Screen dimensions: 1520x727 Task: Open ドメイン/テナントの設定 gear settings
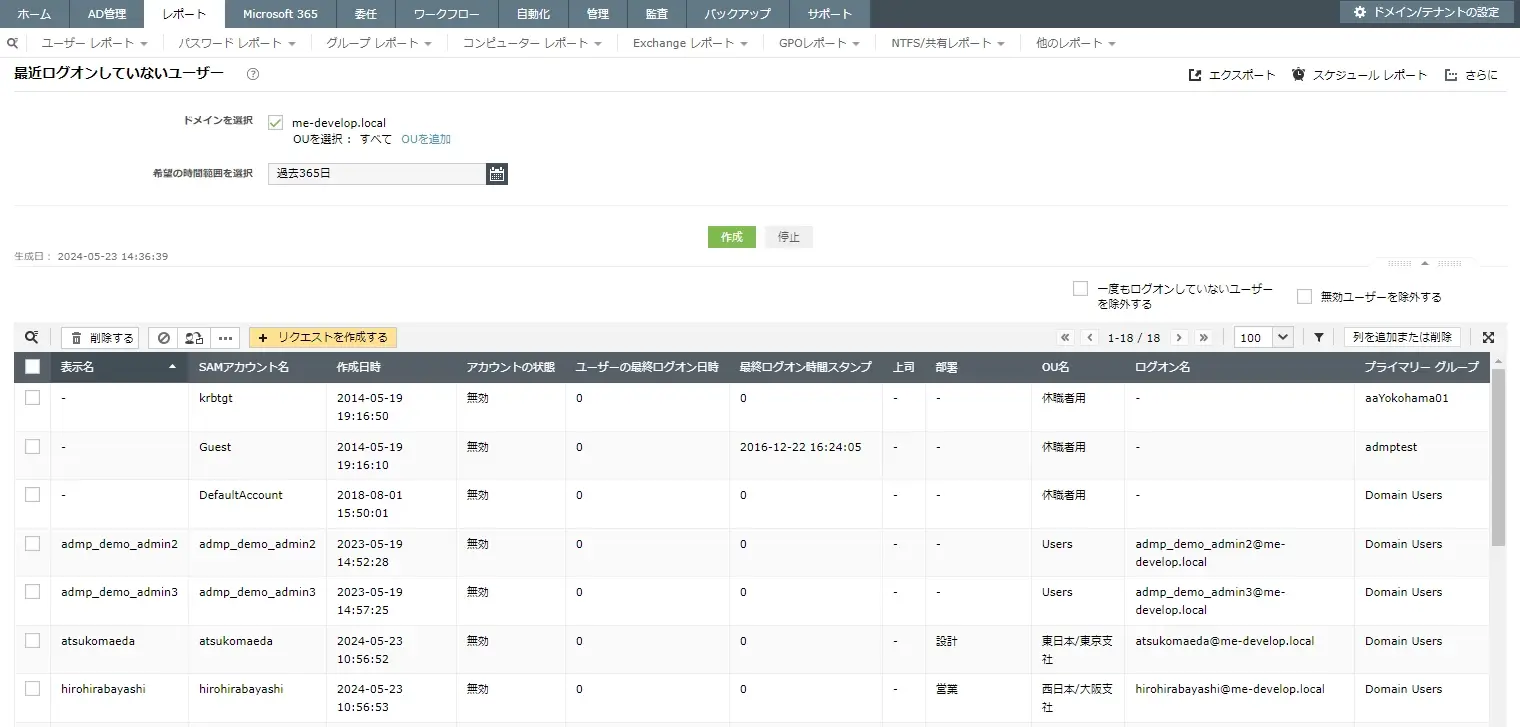click(x=1426, y=12)
